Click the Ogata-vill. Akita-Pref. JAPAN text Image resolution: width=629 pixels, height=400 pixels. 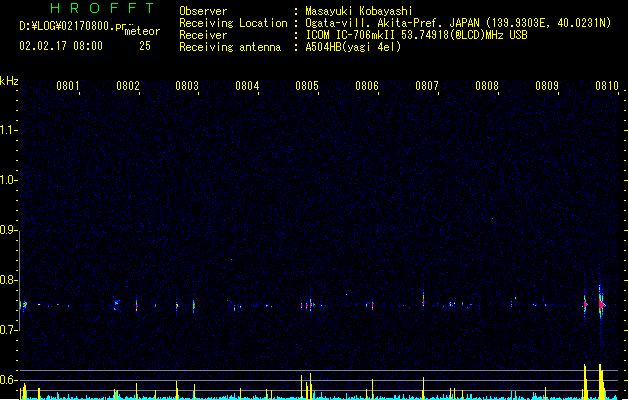coord(392,23)
